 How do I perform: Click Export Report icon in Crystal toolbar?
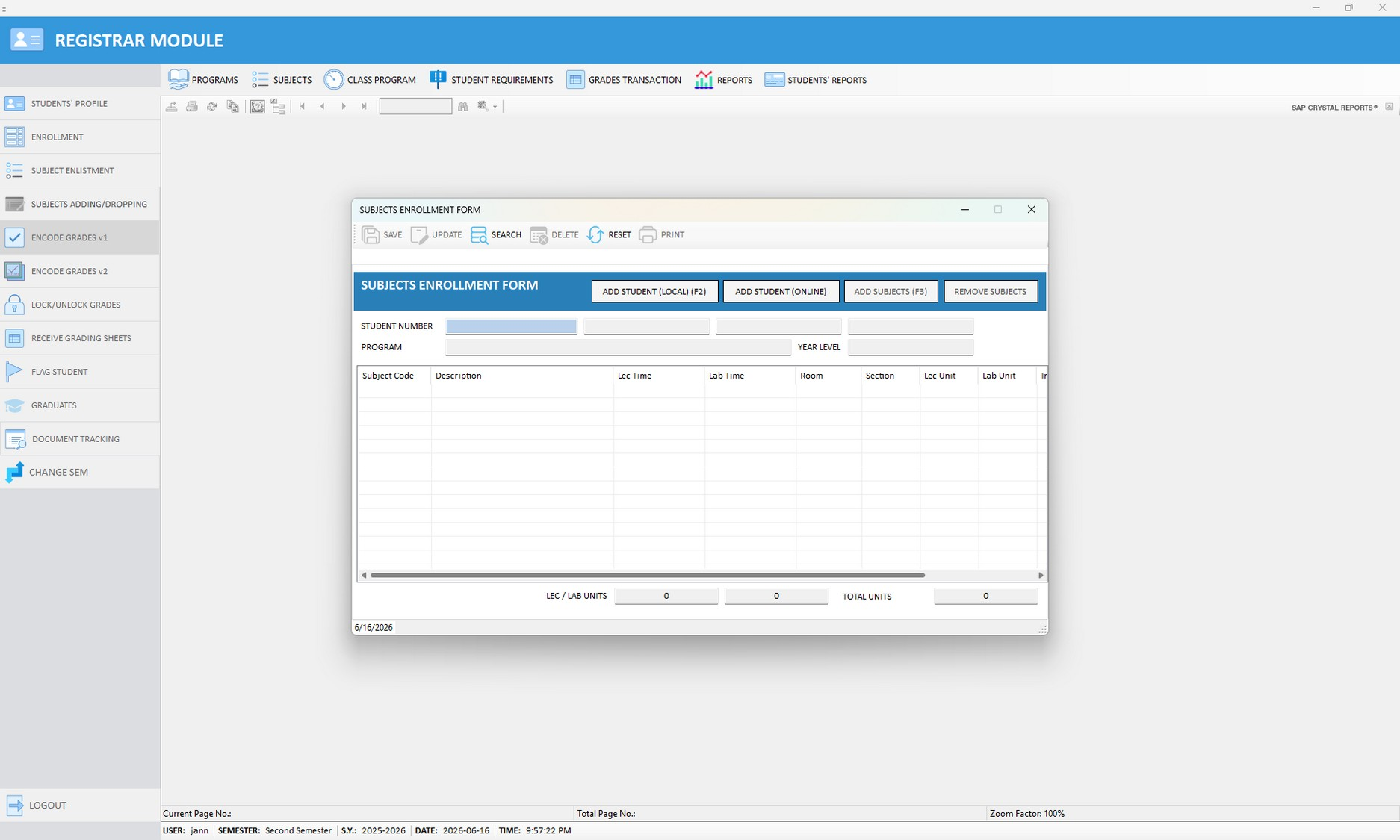pyautogui.click(x=172, y=106)
